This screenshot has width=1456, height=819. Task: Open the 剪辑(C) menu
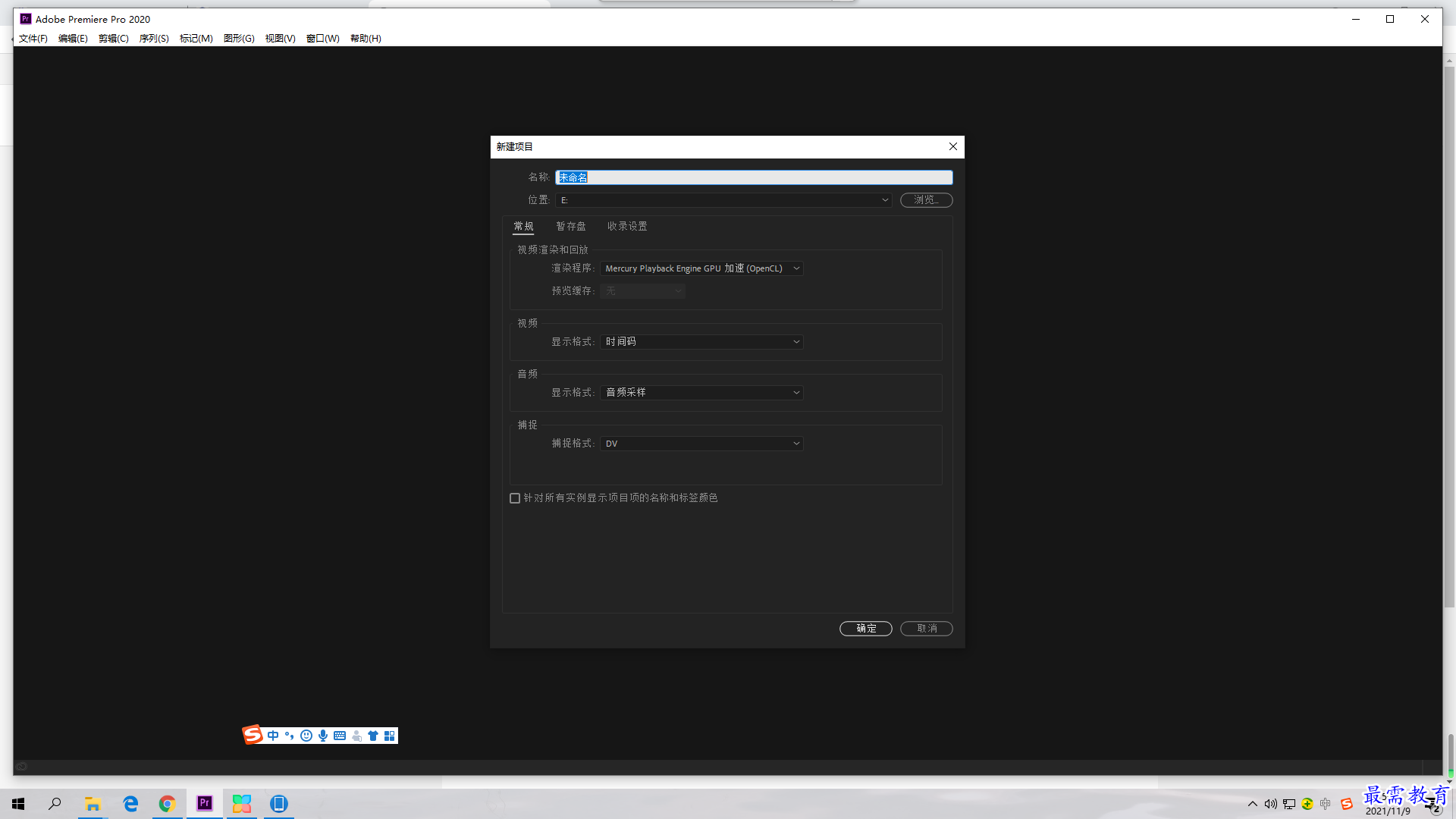114,39
